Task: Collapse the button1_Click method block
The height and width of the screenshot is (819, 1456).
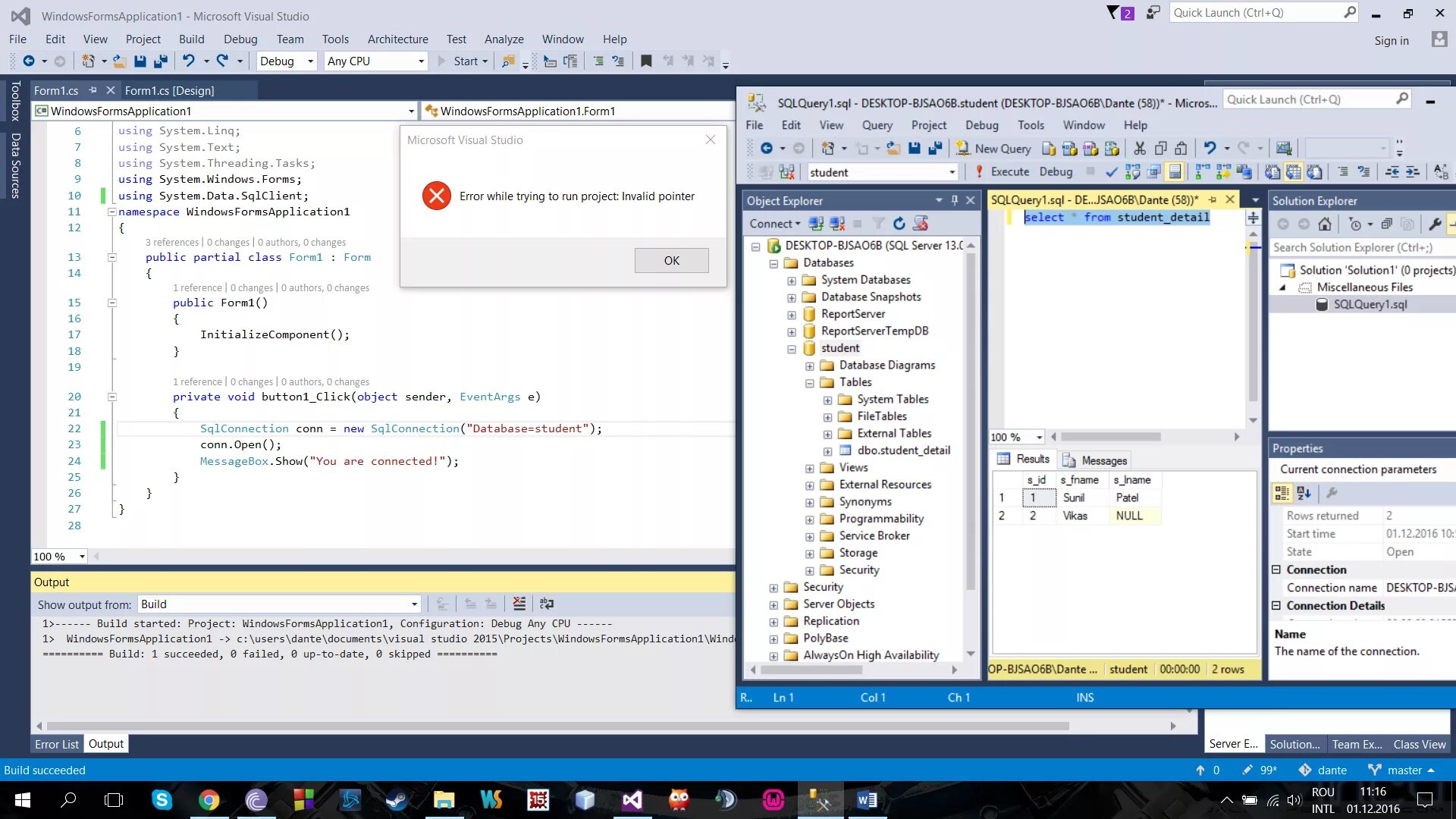Action: tap(111, 397)
